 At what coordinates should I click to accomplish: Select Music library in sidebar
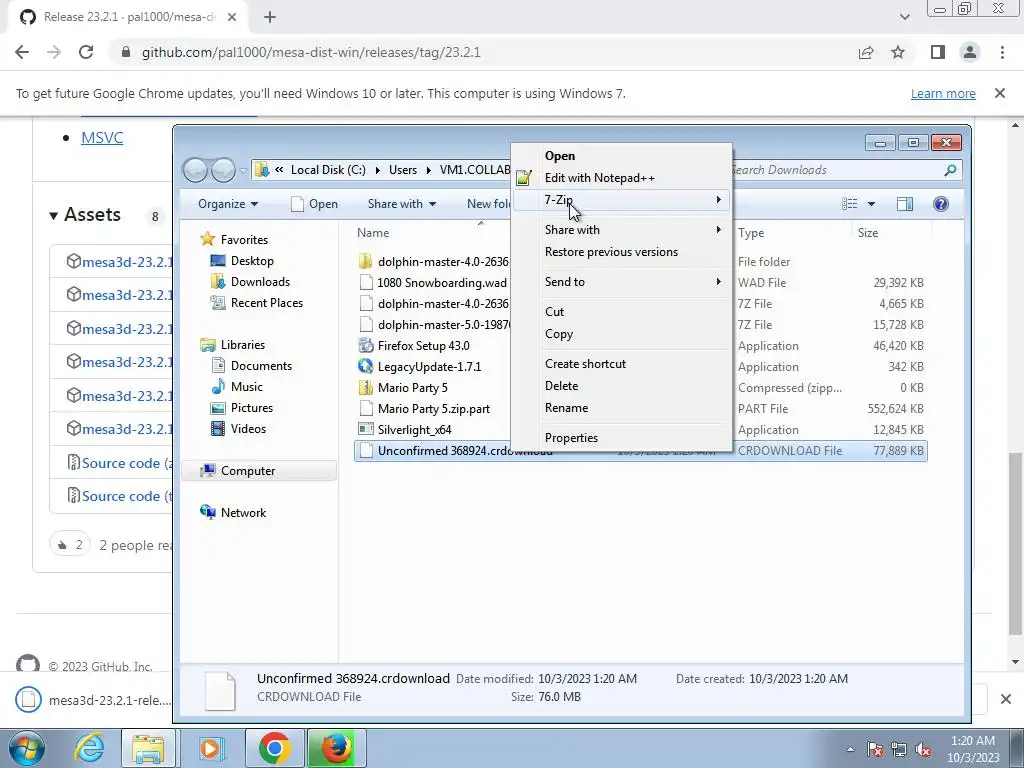coord(247,387)
